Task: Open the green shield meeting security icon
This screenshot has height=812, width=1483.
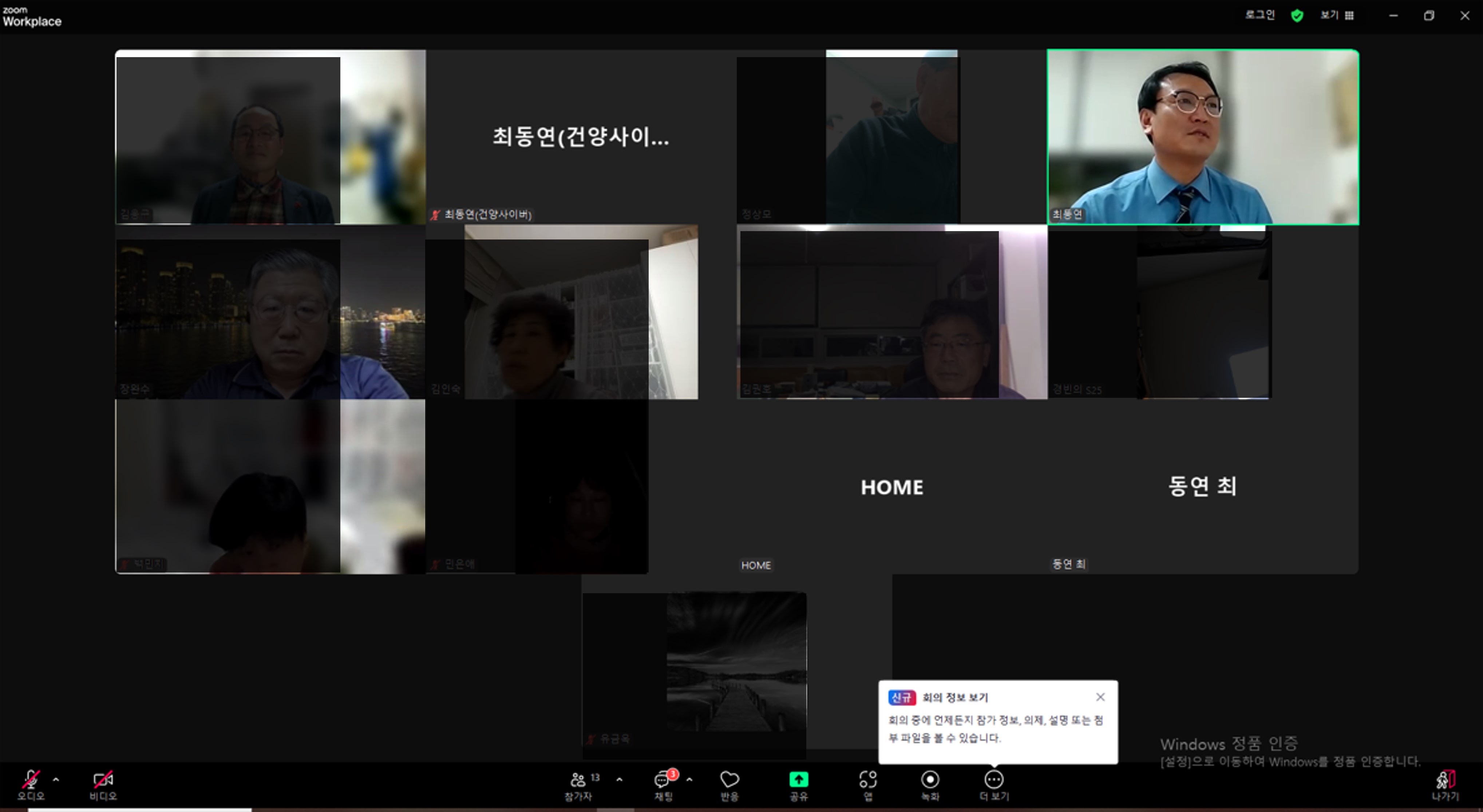Action: click(1297, 16)
